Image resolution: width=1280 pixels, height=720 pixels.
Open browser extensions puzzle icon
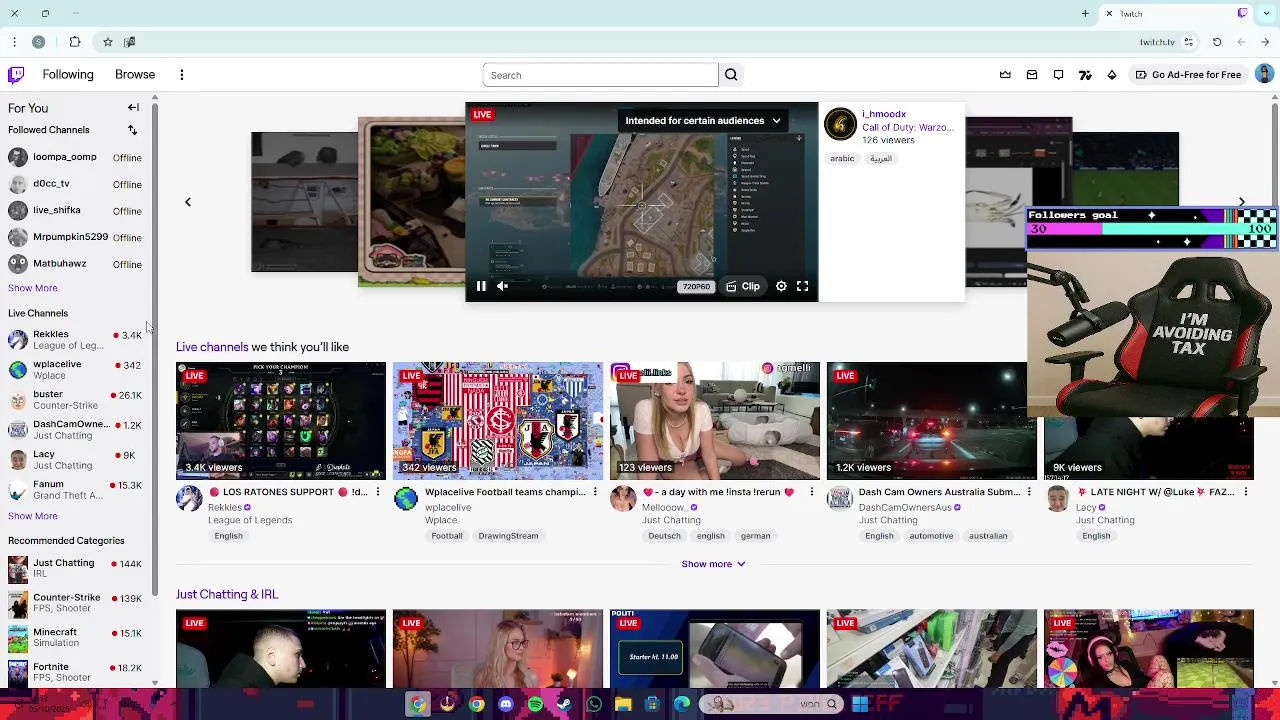[75, 42]
